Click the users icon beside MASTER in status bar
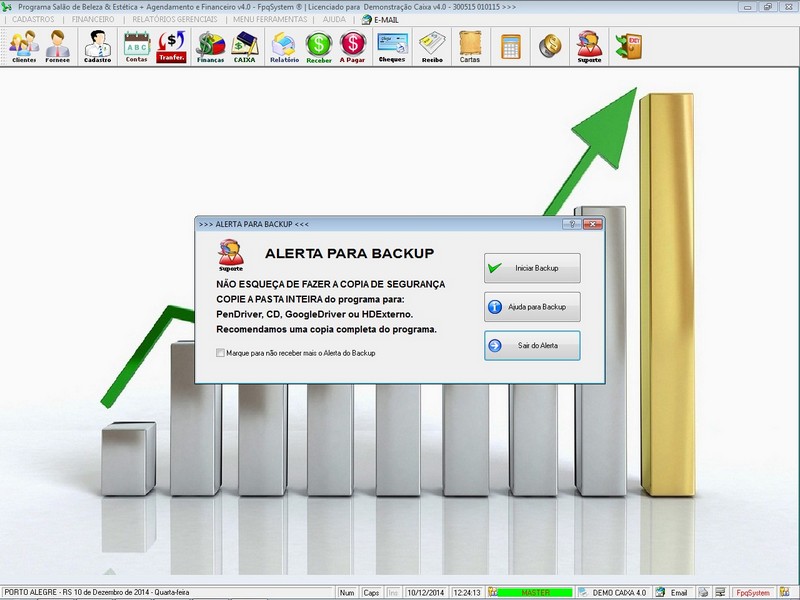 click(492, 592)
